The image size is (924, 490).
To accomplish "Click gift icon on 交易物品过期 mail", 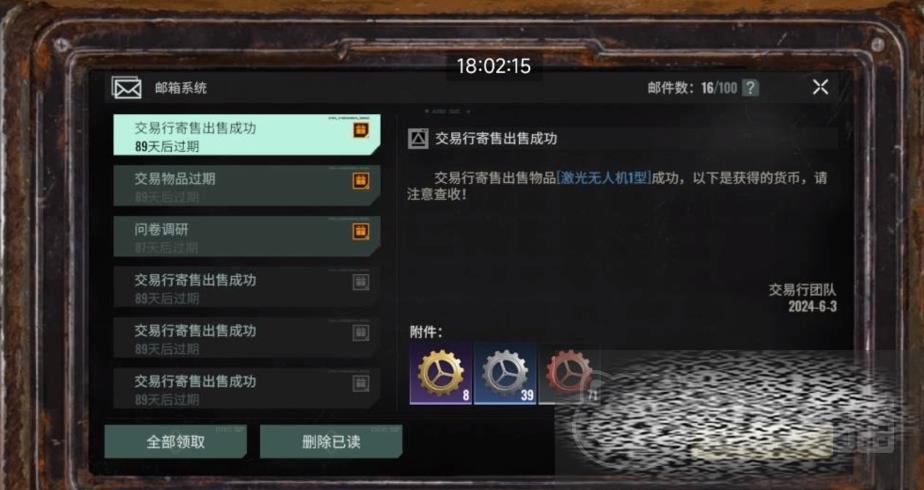I will (x=361, y=181).
